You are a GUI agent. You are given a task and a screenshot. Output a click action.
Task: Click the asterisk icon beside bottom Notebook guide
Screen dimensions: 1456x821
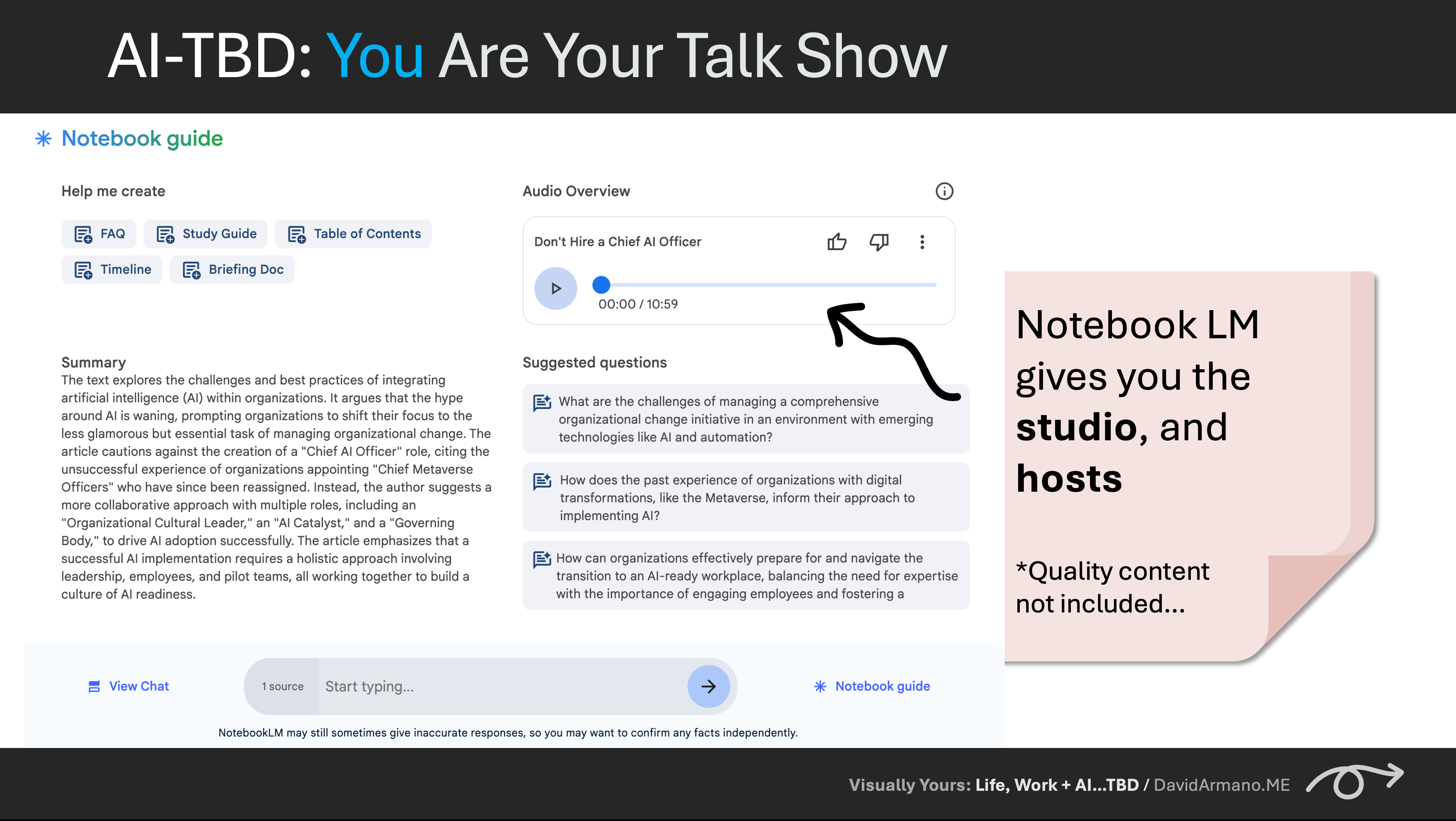[x=820, y=686]
